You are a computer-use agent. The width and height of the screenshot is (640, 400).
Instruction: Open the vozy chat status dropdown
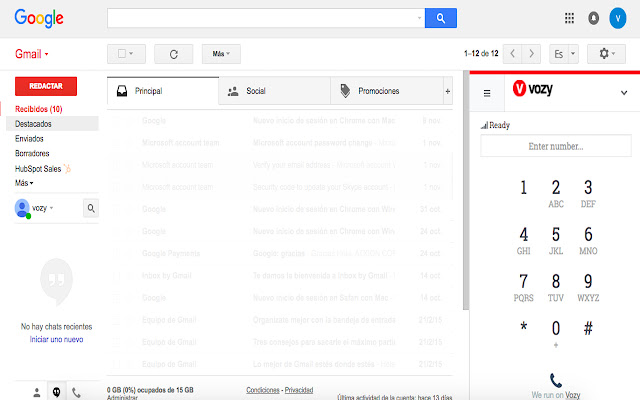(42, 208)
